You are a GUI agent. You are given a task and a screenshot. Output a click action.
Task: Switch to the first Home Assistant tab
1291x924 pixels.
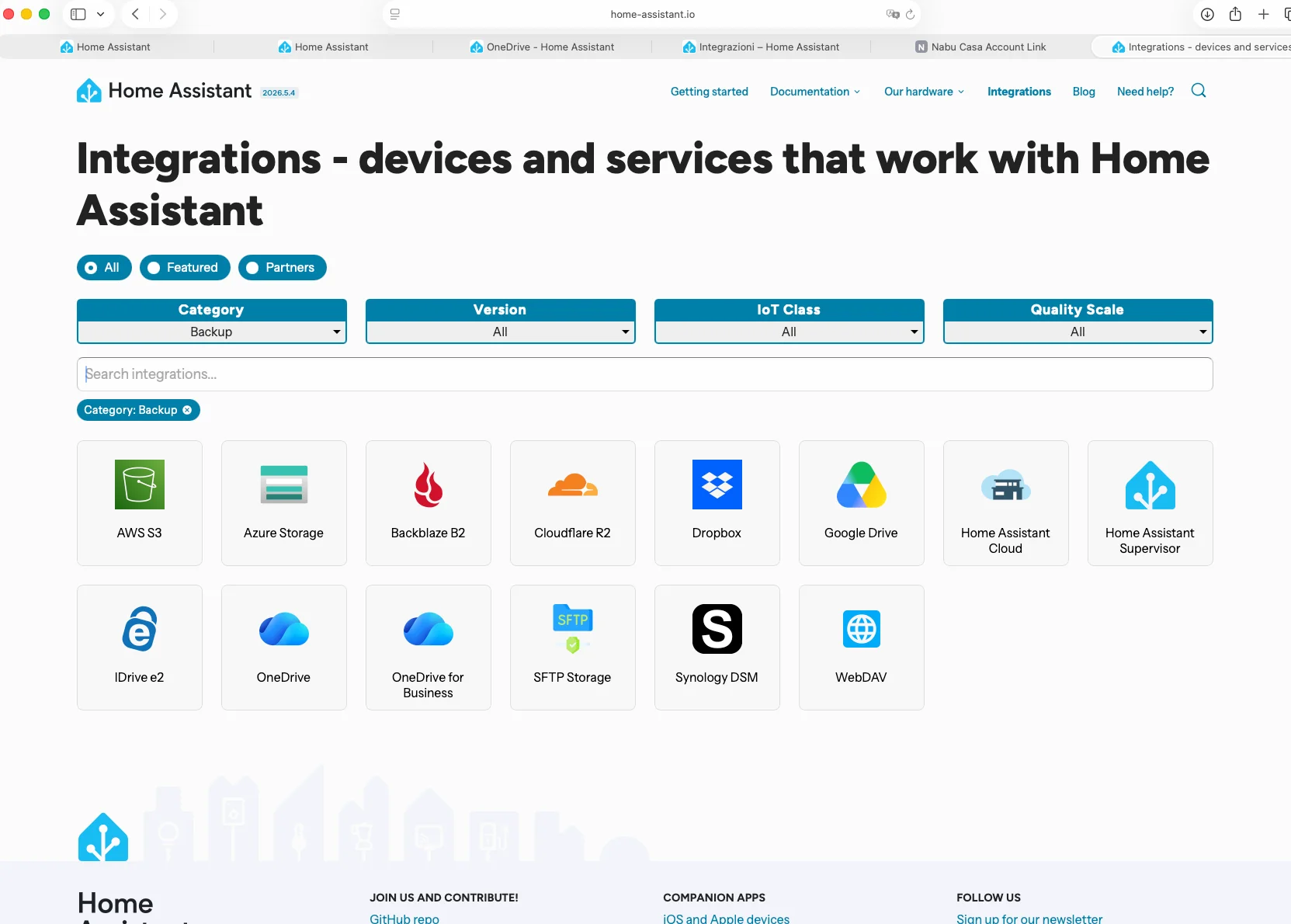105,47
